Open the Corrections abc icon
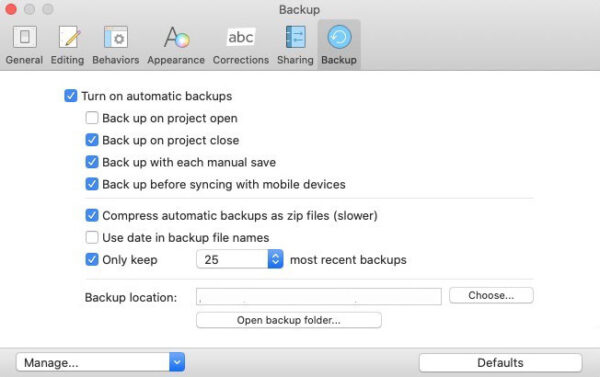Image resolution: width=600 pixels, height=377 pixels. [241, 37]
